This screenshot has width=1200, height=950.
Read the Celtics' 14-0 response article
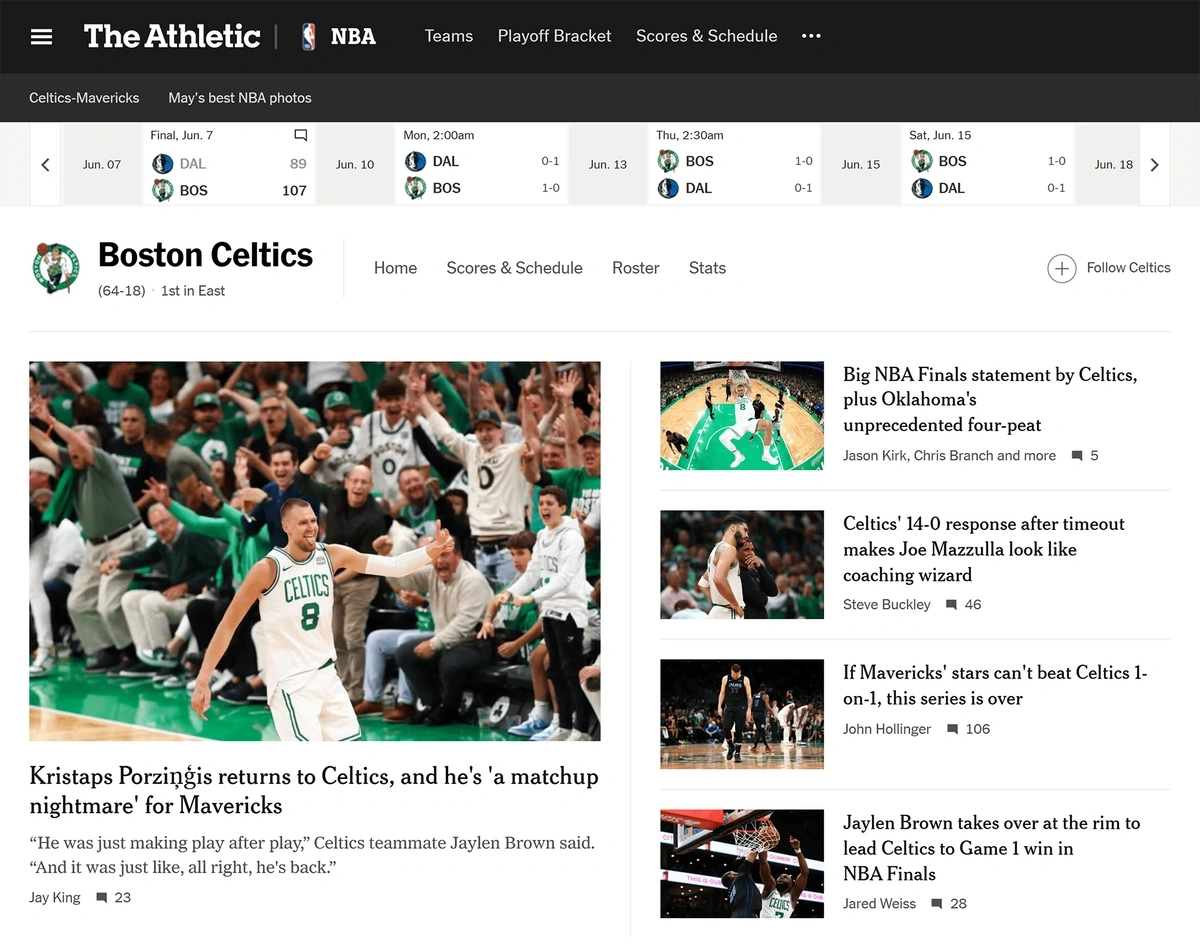[x=984, y=549]
